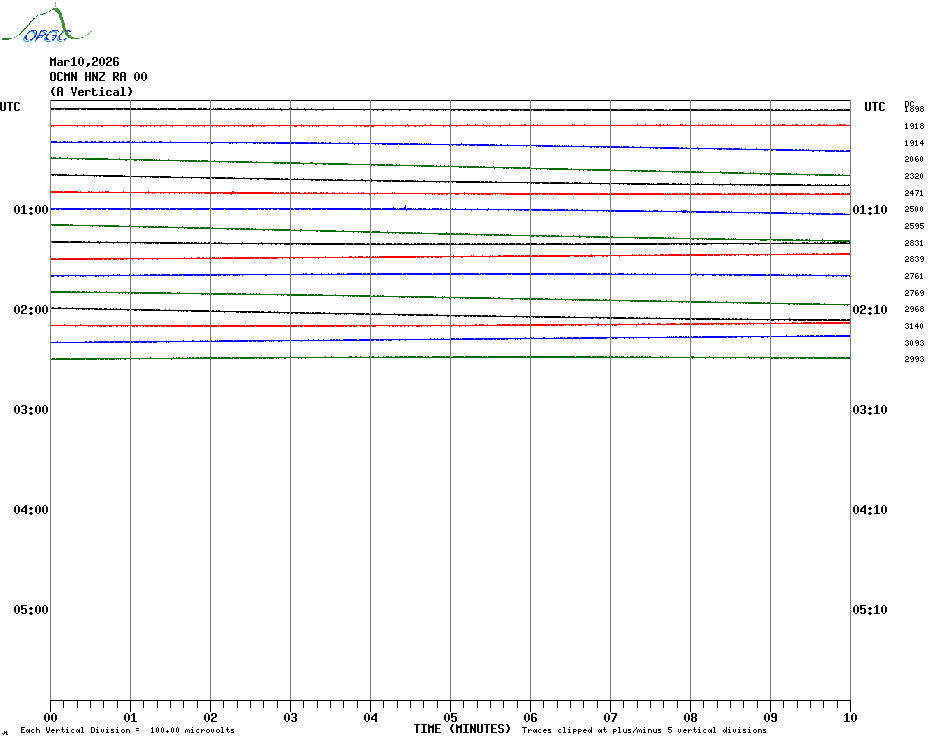This screenshot has height=744, width=930.
Task: Select the Mar10,2026 date label
Action: coord(84,62)
